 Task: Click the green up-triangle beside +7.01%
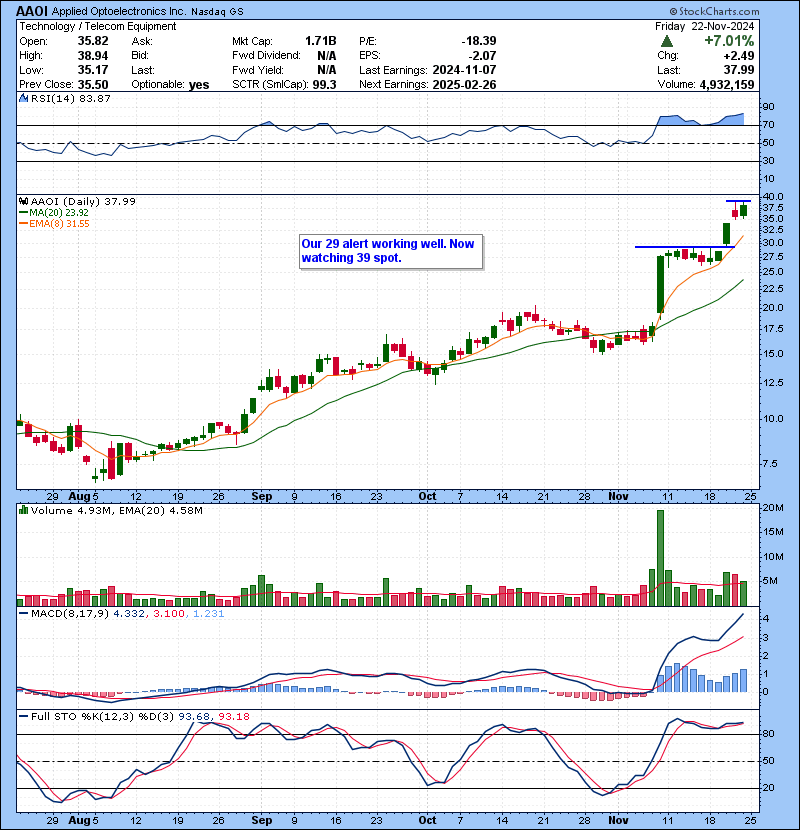pos(667,41)
